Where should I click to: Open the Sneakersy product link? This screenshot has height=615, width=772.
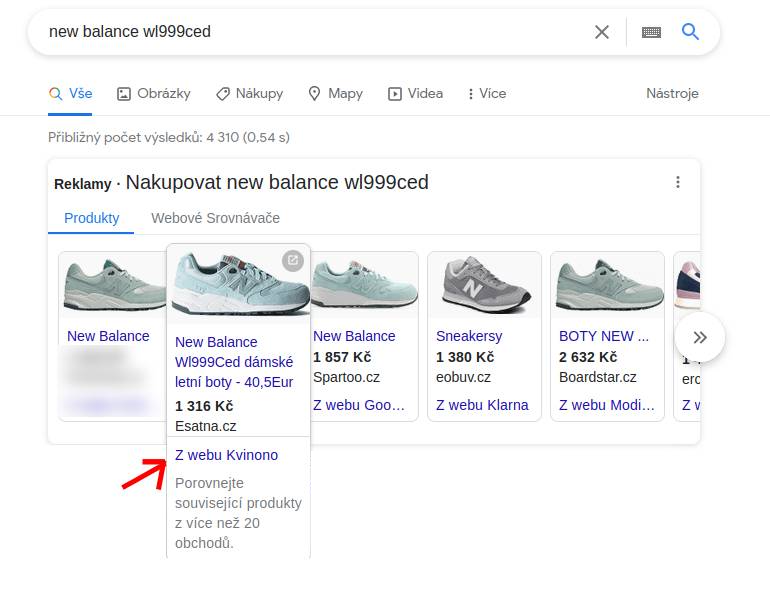tap(469, 336)
